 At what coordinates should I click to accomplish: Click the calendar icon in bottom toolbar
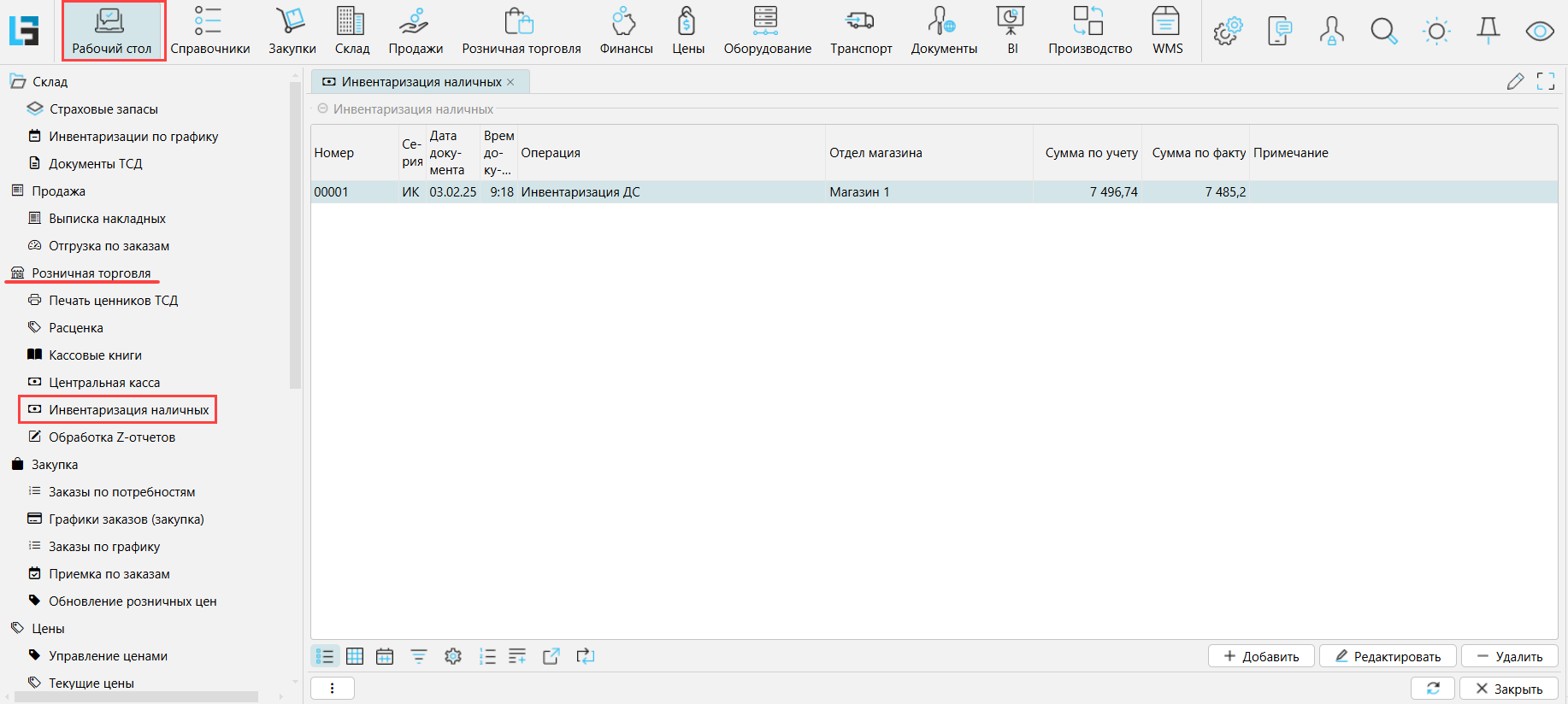(385, 656)
